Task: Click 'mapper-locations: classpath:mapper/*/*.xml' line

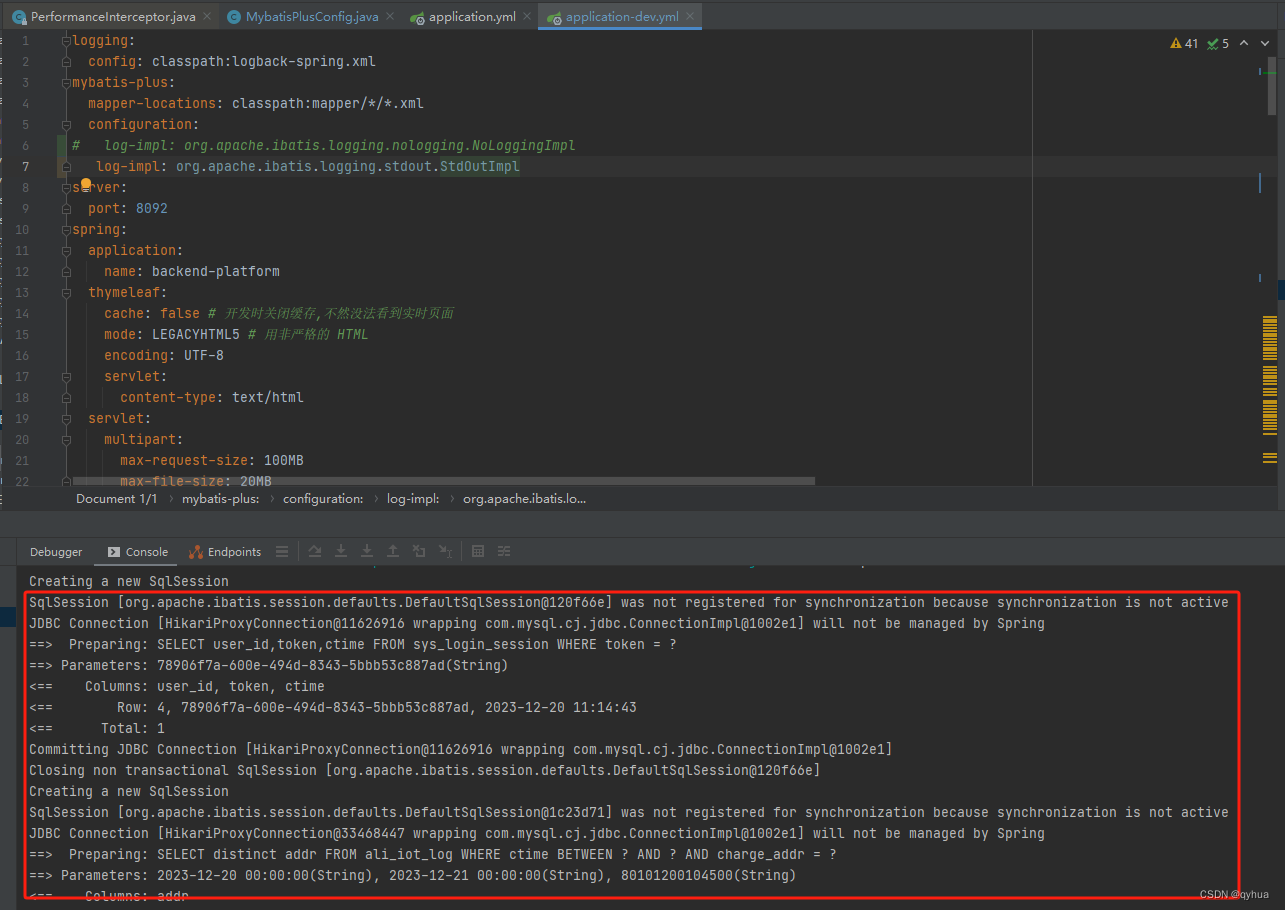Action: (256, 104)
